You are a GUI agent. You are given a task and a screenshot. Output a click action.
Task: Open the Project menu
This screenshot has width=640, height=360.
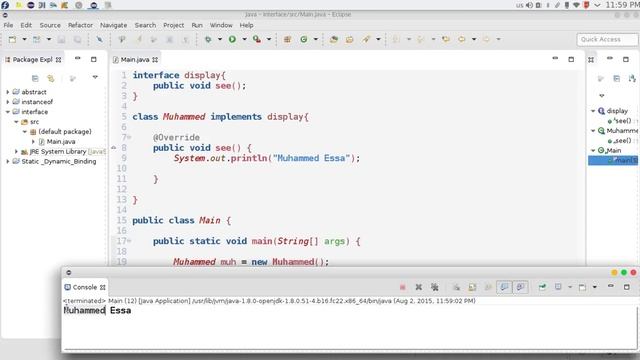(173, 25)
